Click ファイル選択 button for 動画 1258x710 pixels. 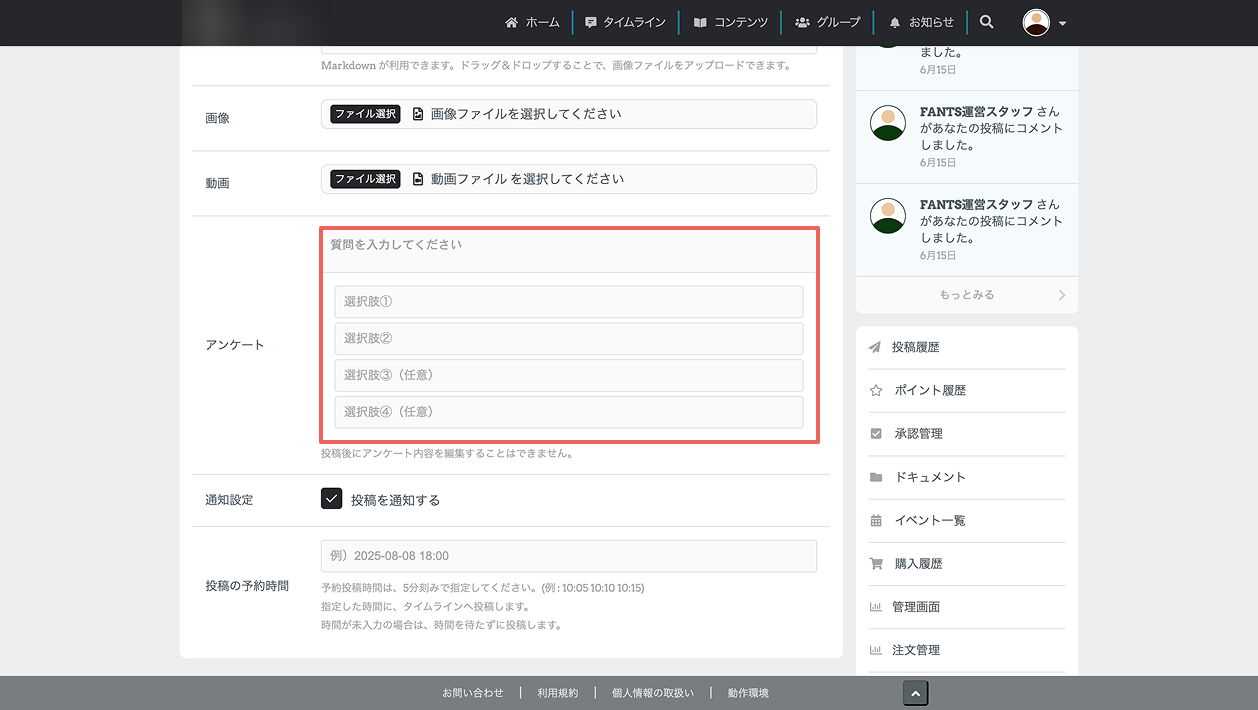click(x=365, y=179)
